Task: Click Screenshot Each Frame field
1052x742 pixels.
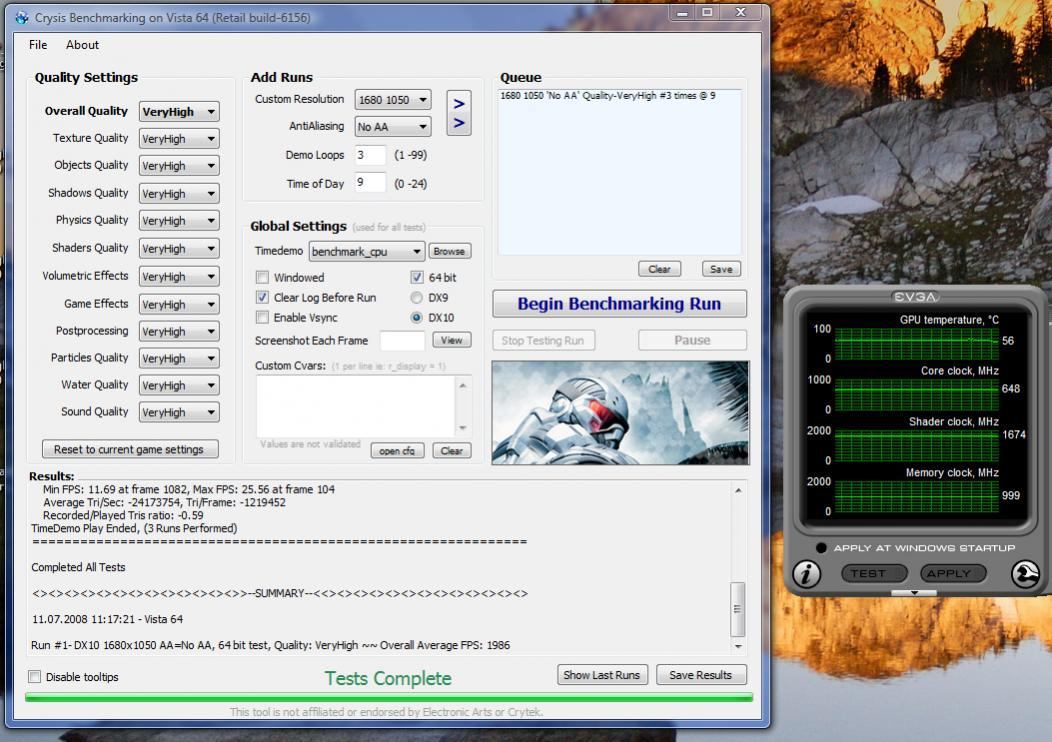Action: (x=403, y=340)
